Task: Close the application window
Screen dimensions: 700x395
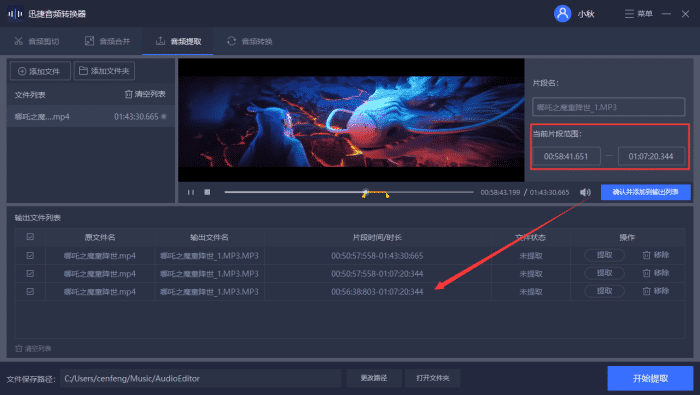Action: (x=686, y=14)
